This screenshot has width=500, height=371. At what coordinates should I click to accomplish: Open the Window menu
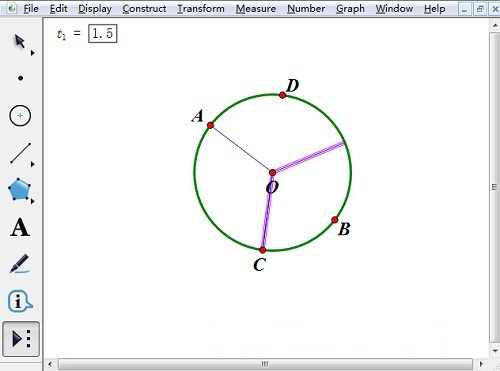pos(394,9)
